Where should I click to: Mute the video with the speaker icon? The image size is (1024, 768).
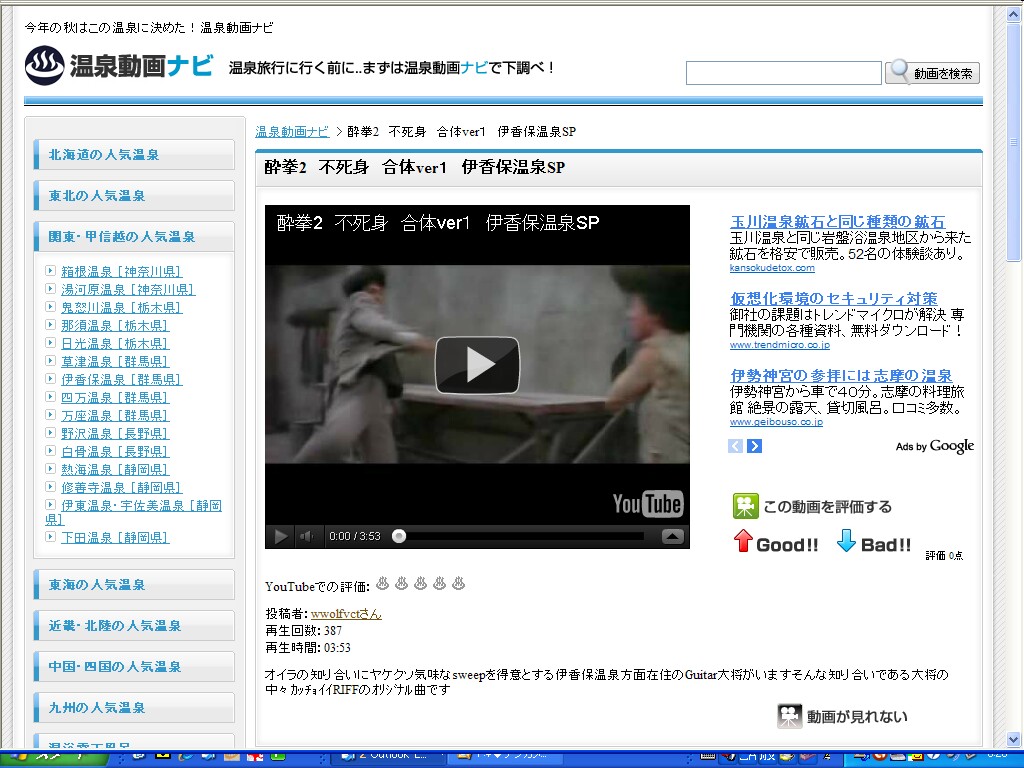[x=306, y=536]
